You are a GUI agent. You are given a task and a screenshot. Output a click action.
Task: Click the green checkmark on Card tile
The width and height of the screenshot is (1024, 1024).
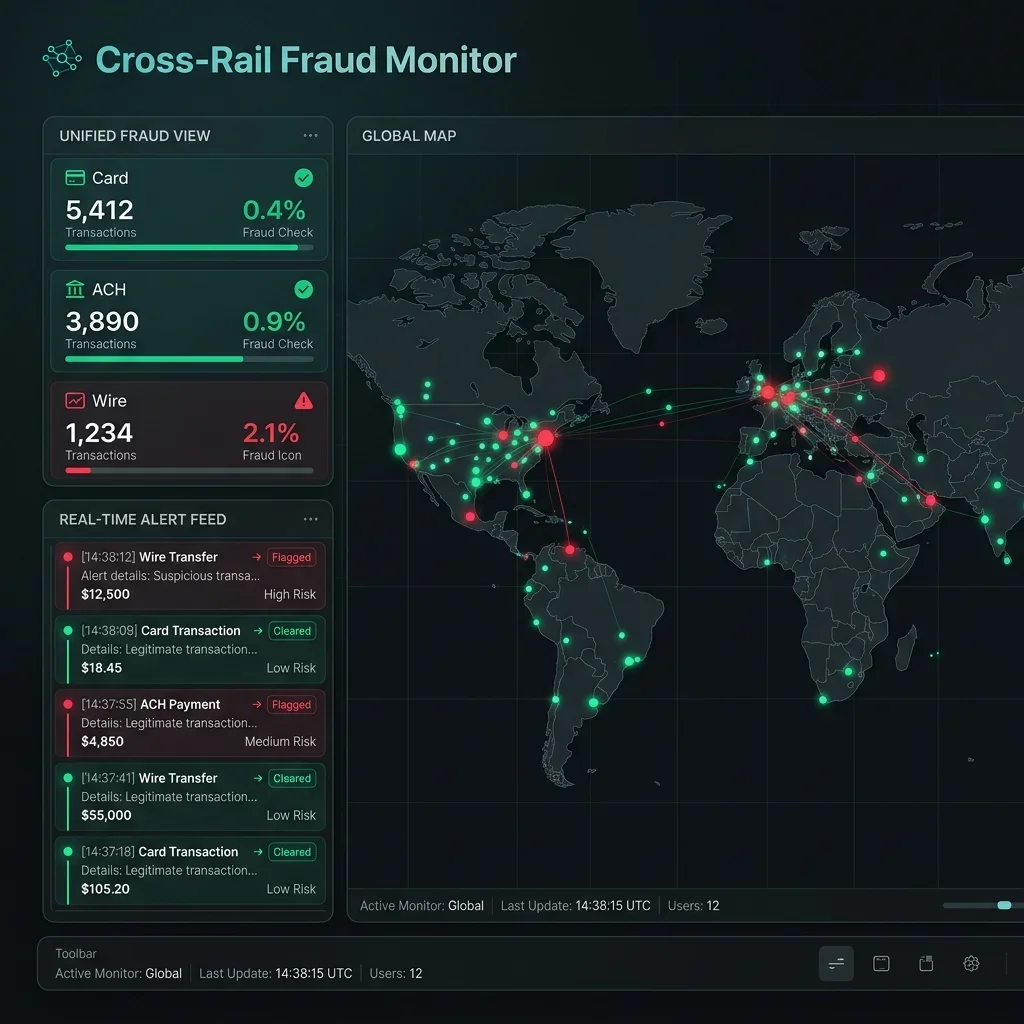[304, 178]
